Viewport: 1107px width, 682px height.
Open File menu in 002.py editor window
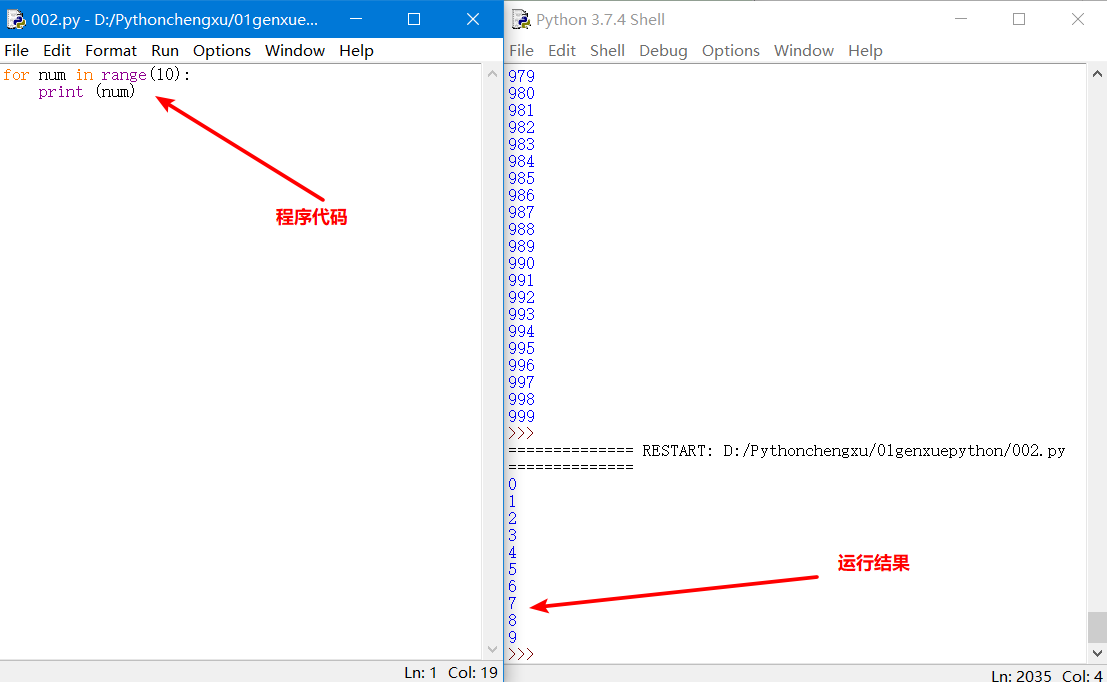pyautogui.click(x=16, y=51)
